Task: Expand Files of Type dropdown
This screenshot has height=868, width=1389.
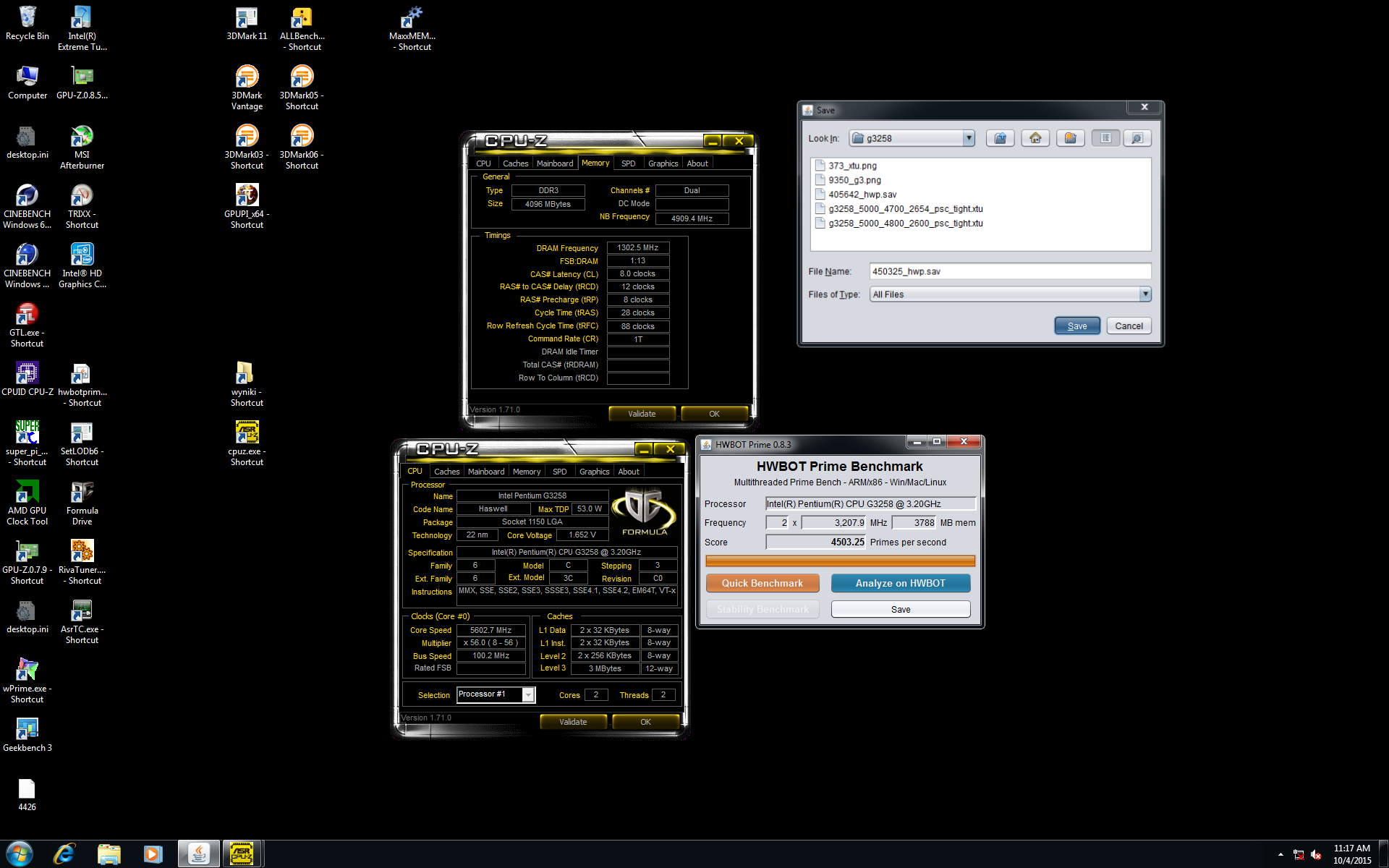Action: tap(1145, 294)
